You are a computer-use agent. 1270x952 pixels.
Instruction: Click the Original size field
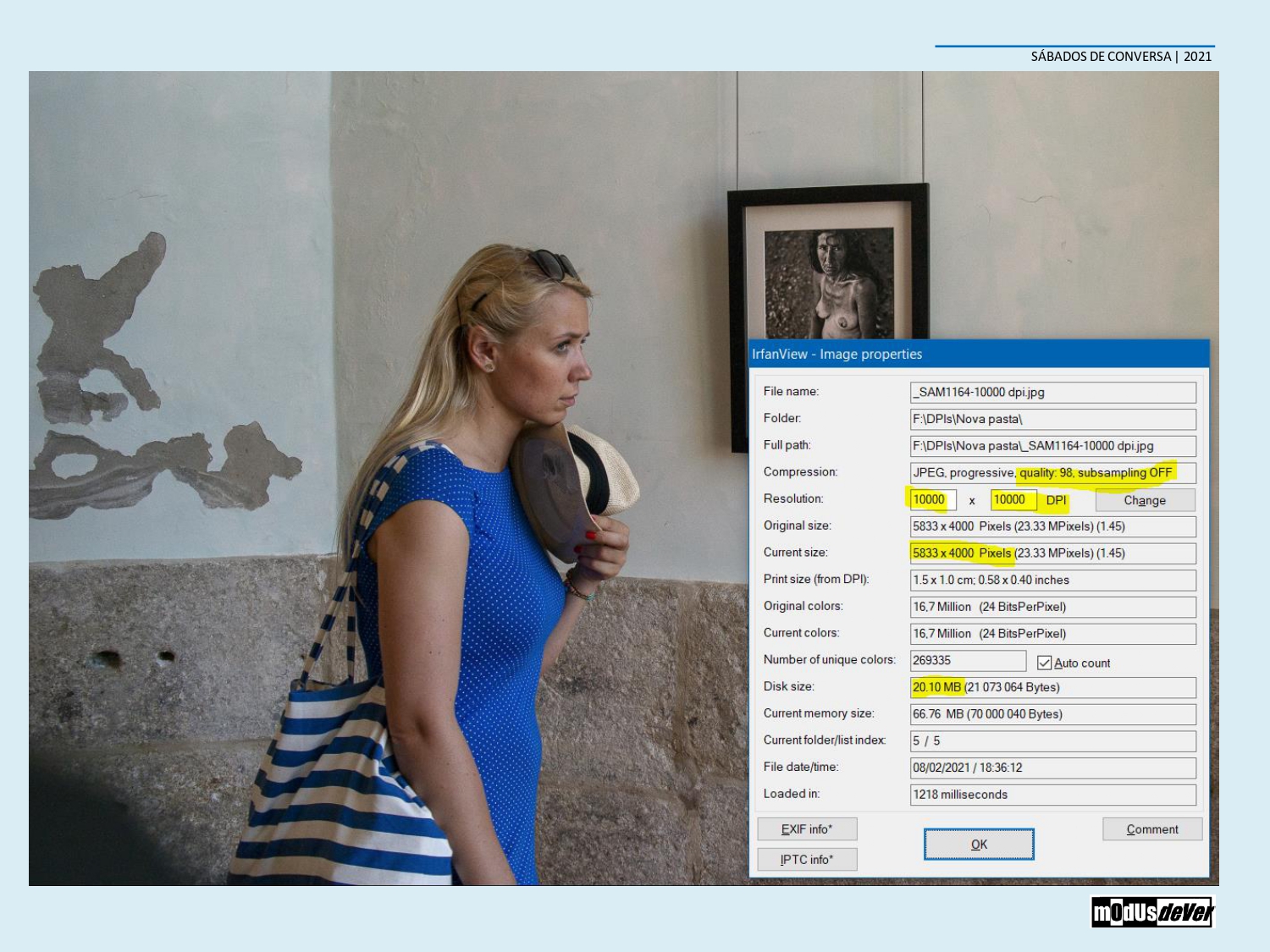click(x=1052, y=526)
